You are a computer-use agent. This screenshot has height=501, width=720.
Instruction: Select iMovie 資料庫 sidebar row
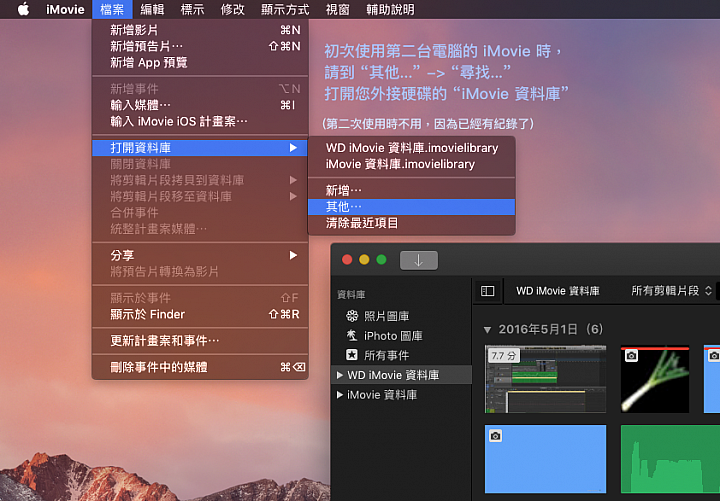pyautogui.click(x=401, y=395)
